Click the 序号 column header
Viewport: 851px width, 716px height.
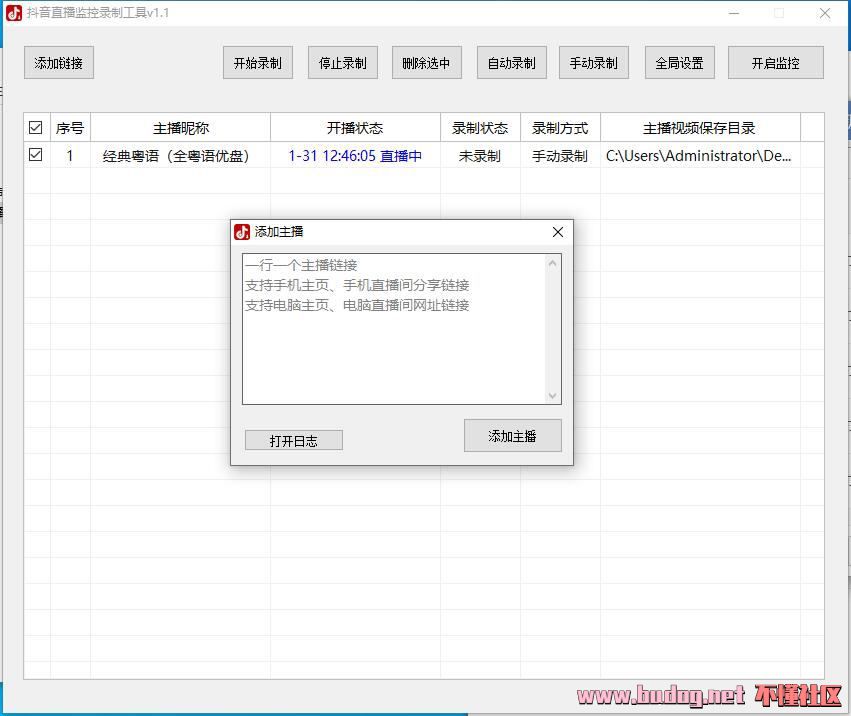tap(70, 128)
